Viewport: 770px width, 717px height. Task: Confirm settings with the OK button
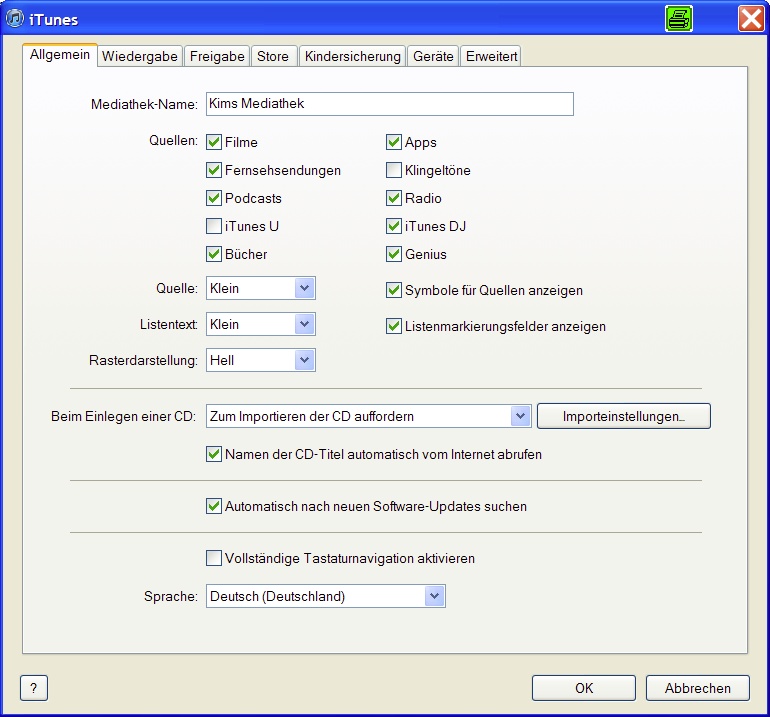(x=583, y=688)
